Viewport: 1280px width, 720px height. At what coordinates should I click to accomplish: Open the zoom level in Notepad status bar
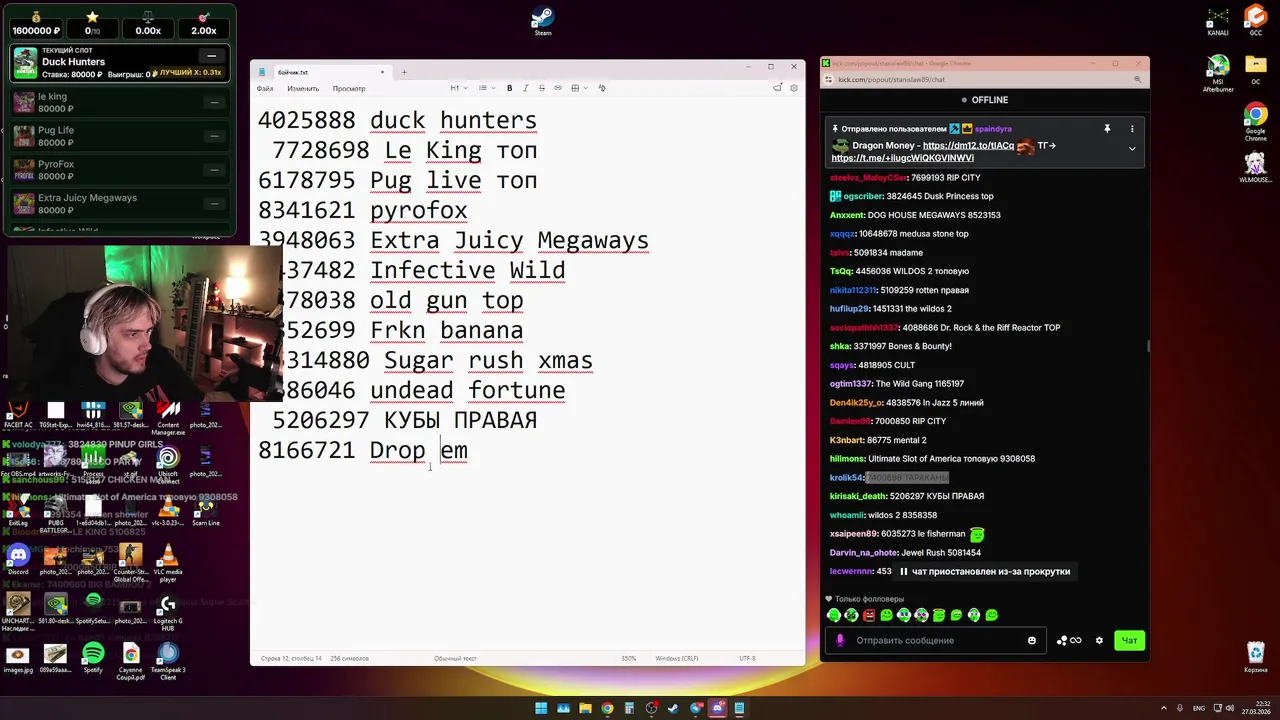pos(629,658)
